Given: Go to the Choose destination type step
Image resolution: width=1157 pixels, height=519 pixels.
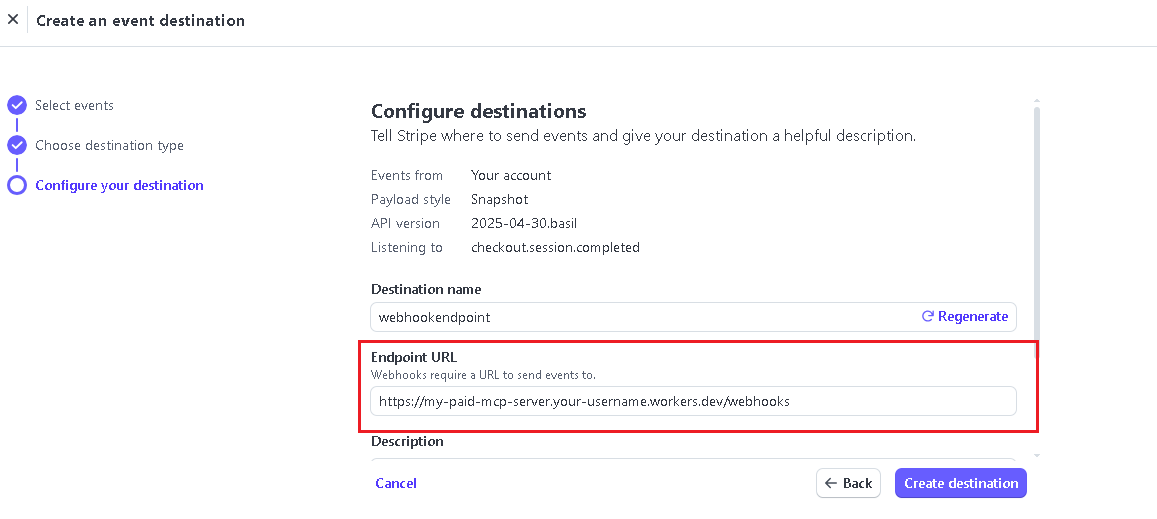Looking at the screenshot, I should click(x=109, y=145).
